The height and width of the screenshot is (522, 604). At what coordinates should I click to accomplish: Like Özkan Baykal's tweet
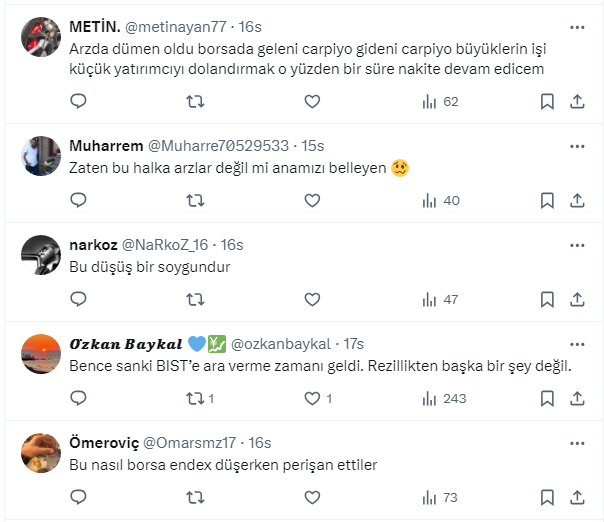click(x=312, y=398)
